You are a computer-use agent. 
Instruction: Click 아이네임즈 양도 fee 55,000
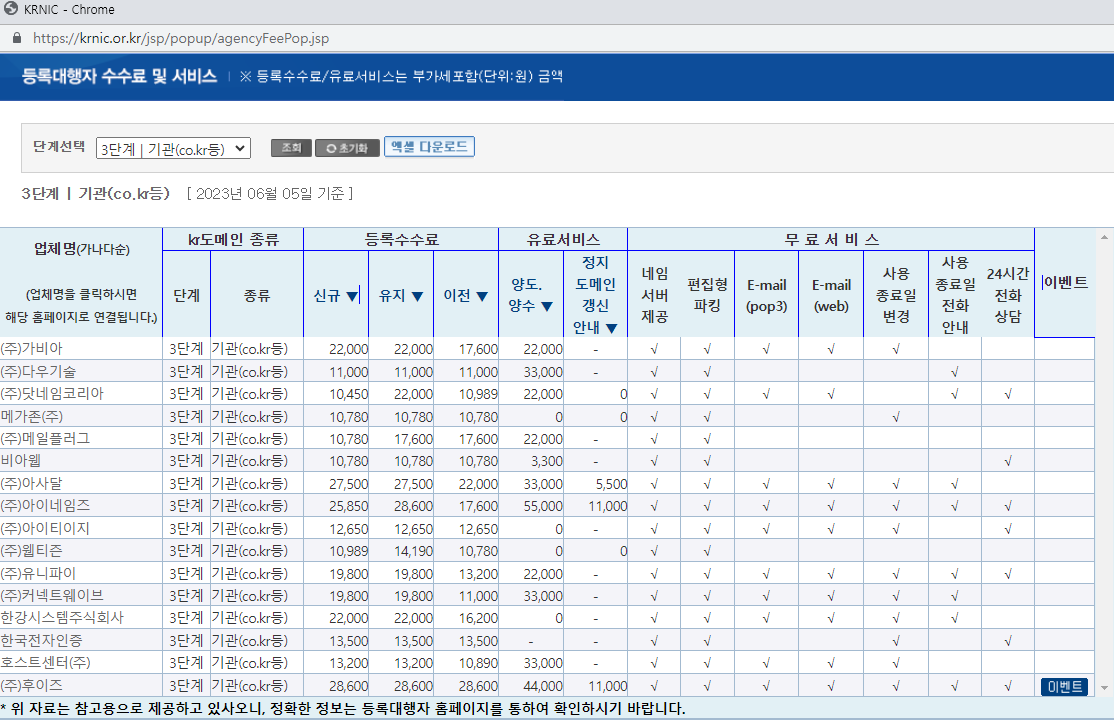point(543,506)
